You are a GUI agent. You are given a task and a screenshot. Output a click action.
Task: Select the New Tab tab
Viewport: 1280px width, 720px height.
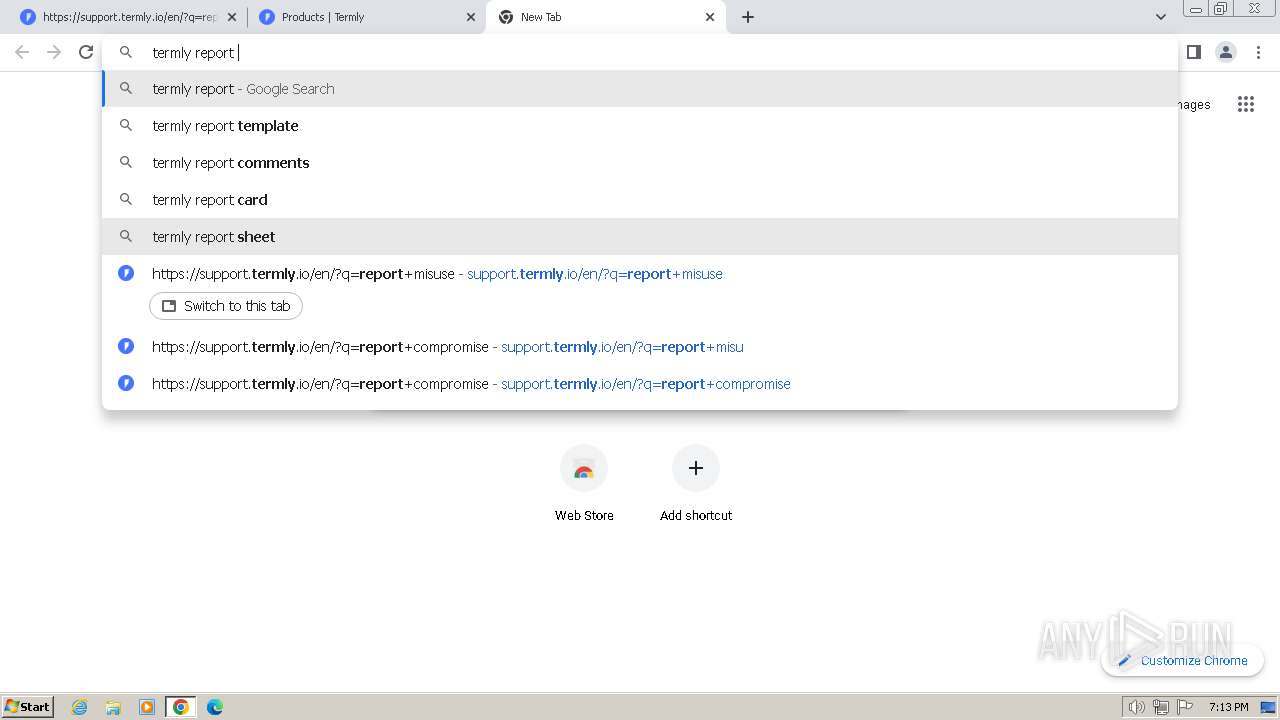[x=606, y=17]
